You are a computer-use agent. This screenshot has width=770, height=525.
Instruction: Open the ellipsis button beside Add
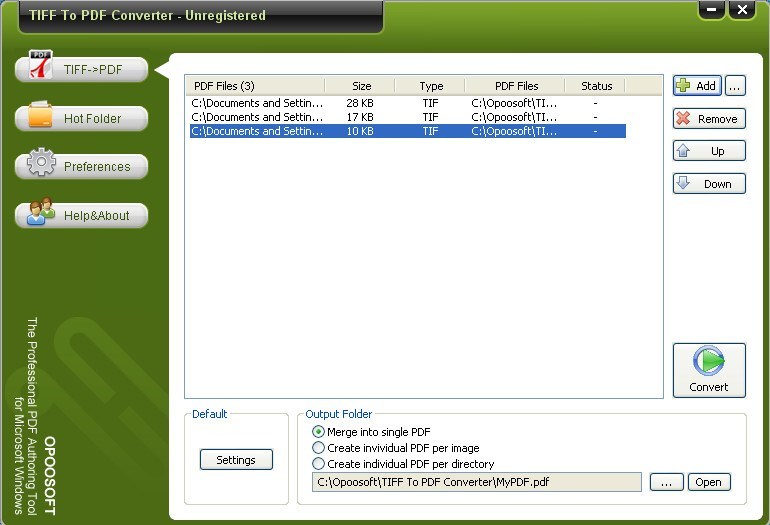(735, 85)
